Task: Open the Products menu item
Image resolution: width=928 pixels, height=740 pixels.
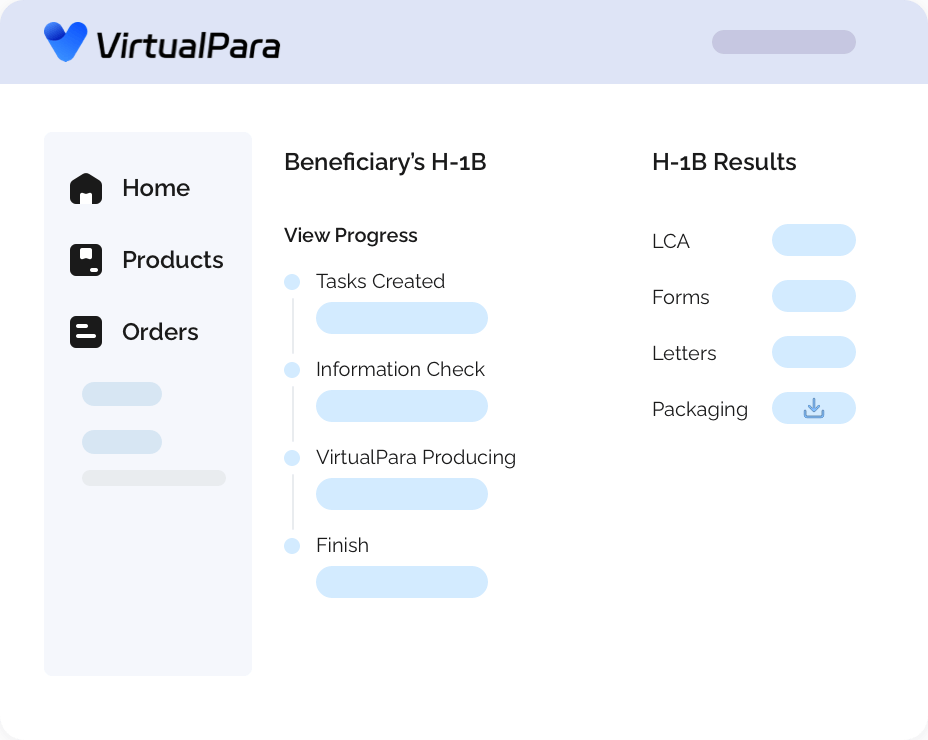Action: click(x=147, y=260)
